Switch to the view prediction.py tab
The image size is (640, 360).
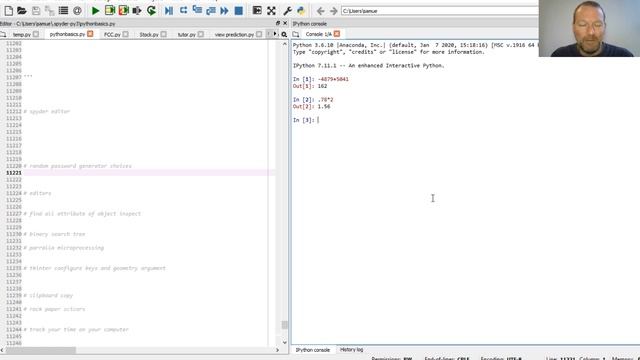click(x=234, y=35)
